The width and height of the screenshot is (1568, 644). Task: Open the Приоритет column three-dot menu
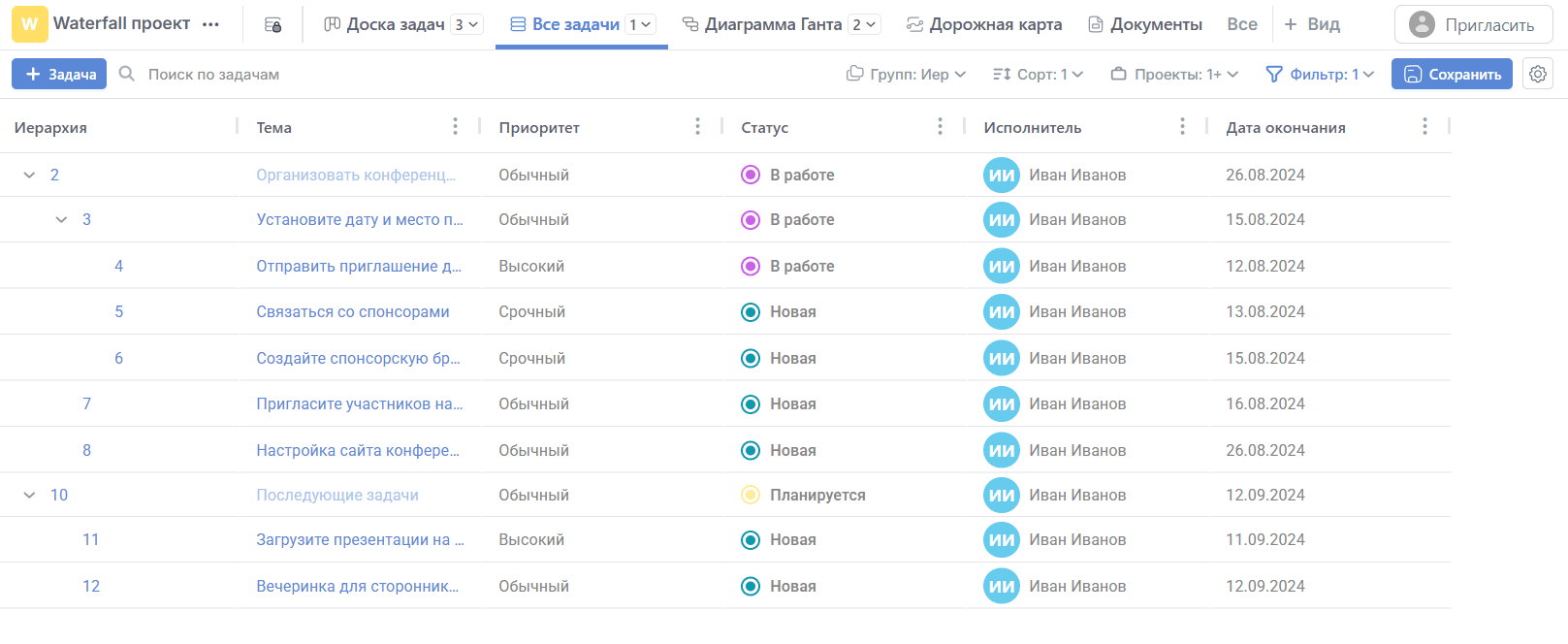[697, 127]
